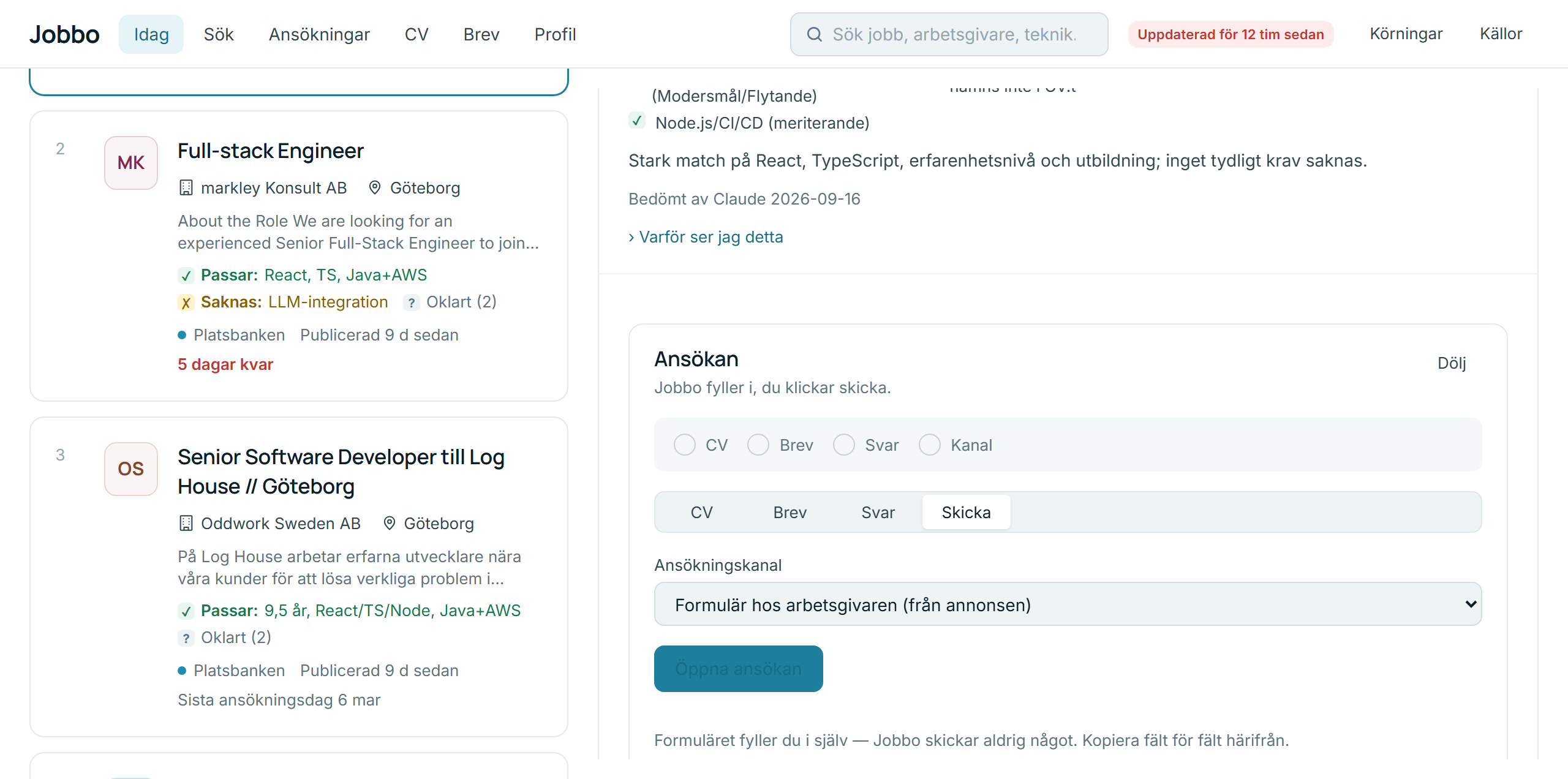Open Senior Software Developer till Log House title
Viewport: 1568px width, 779px height.
pos(341,472)
